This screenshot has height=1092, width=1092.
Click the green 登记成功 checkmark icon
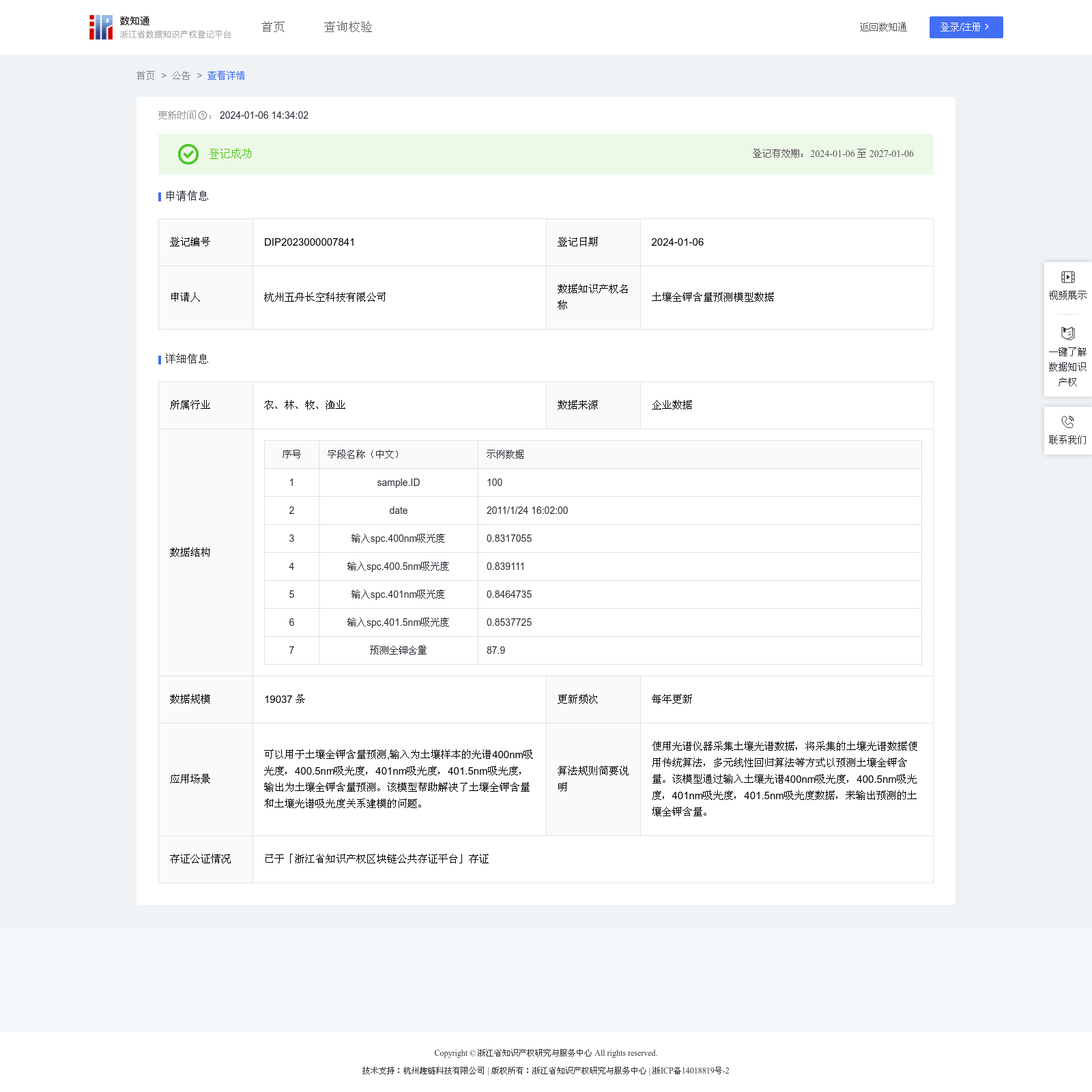click(x=188, y=154)
